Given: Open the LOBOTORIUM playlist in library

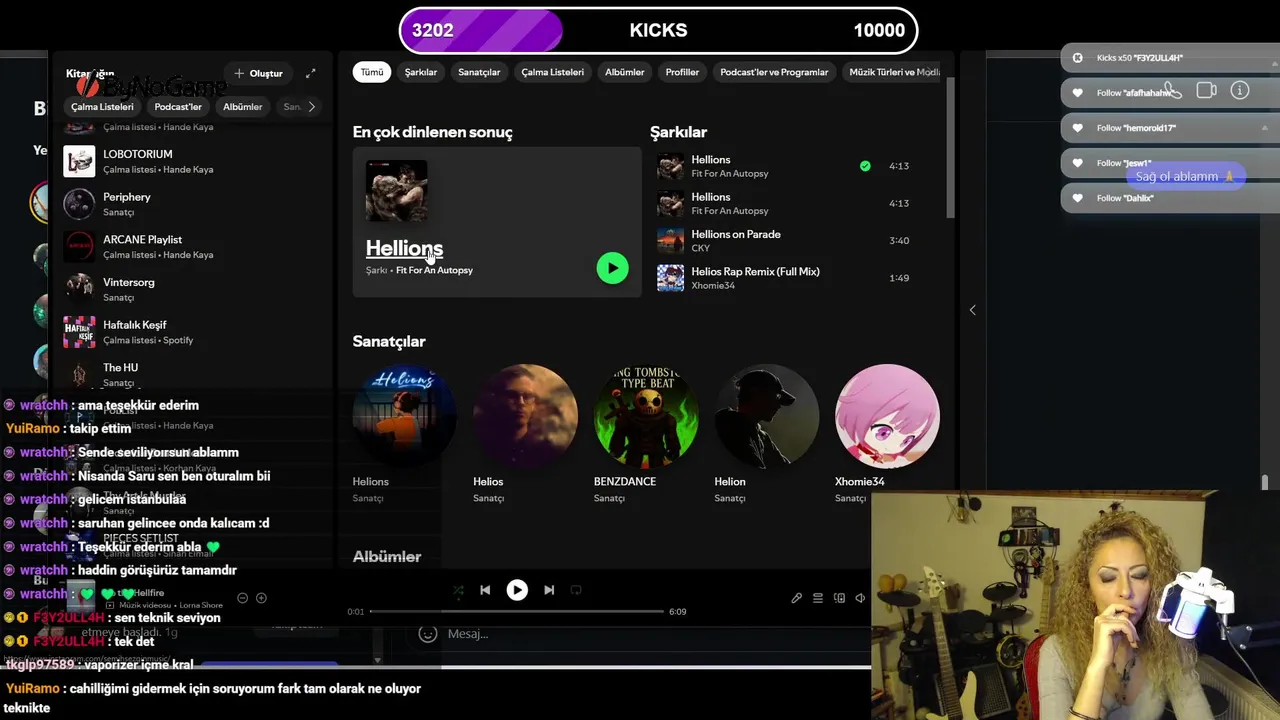Looking at the screenshot, I should pyautogui.click(x=190, y=161).
